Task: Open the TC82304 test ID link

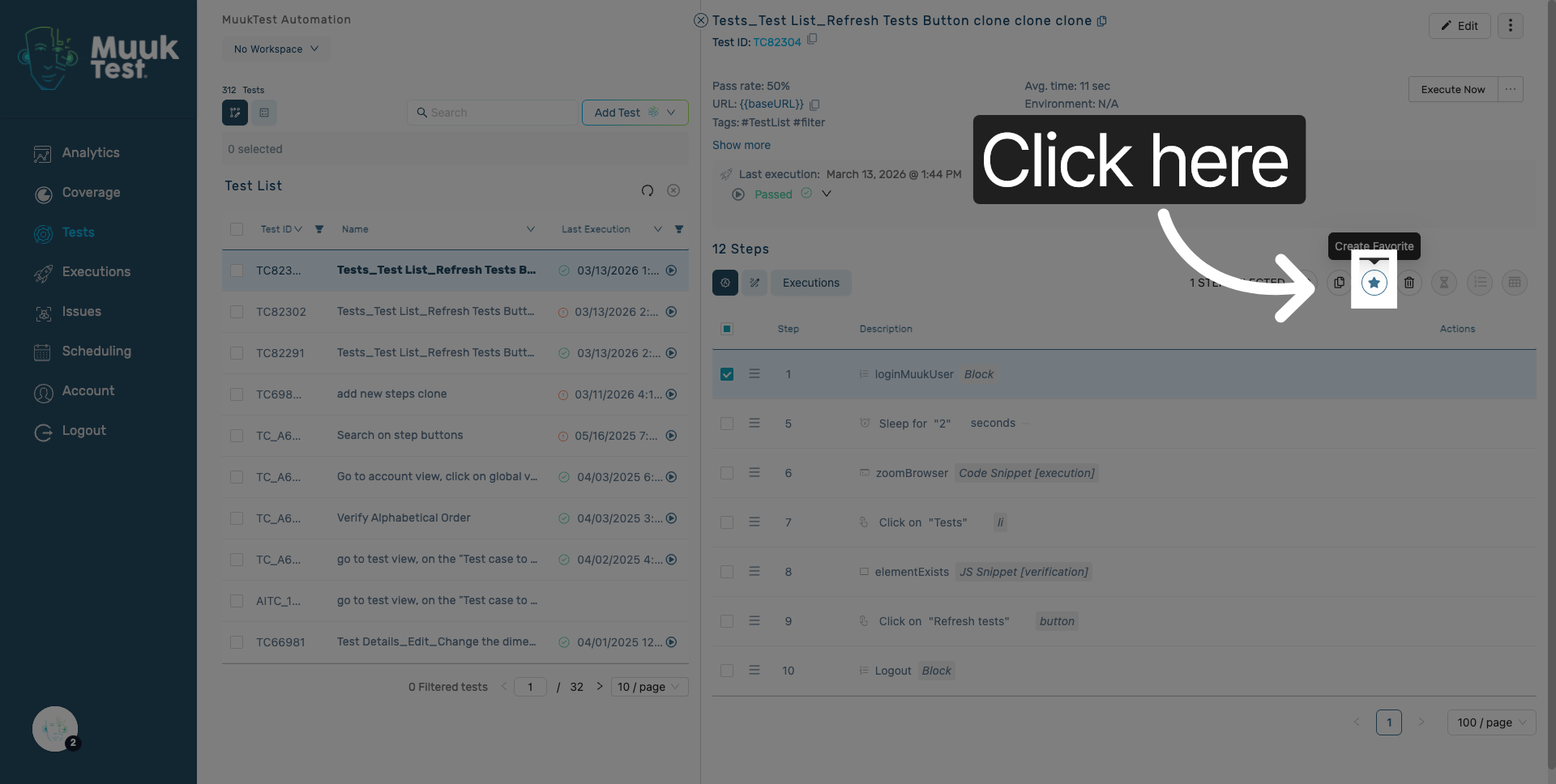Action: pos(777,42)
